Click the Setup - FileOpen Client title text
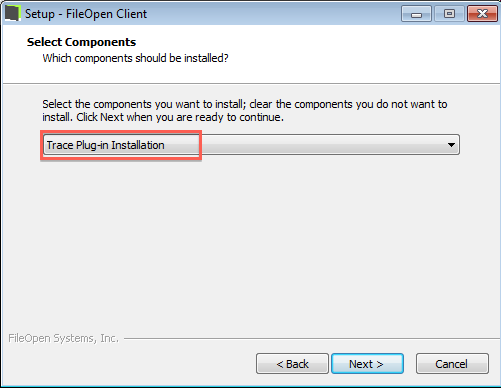The image size is (501, 388). (x=86, y=14)
